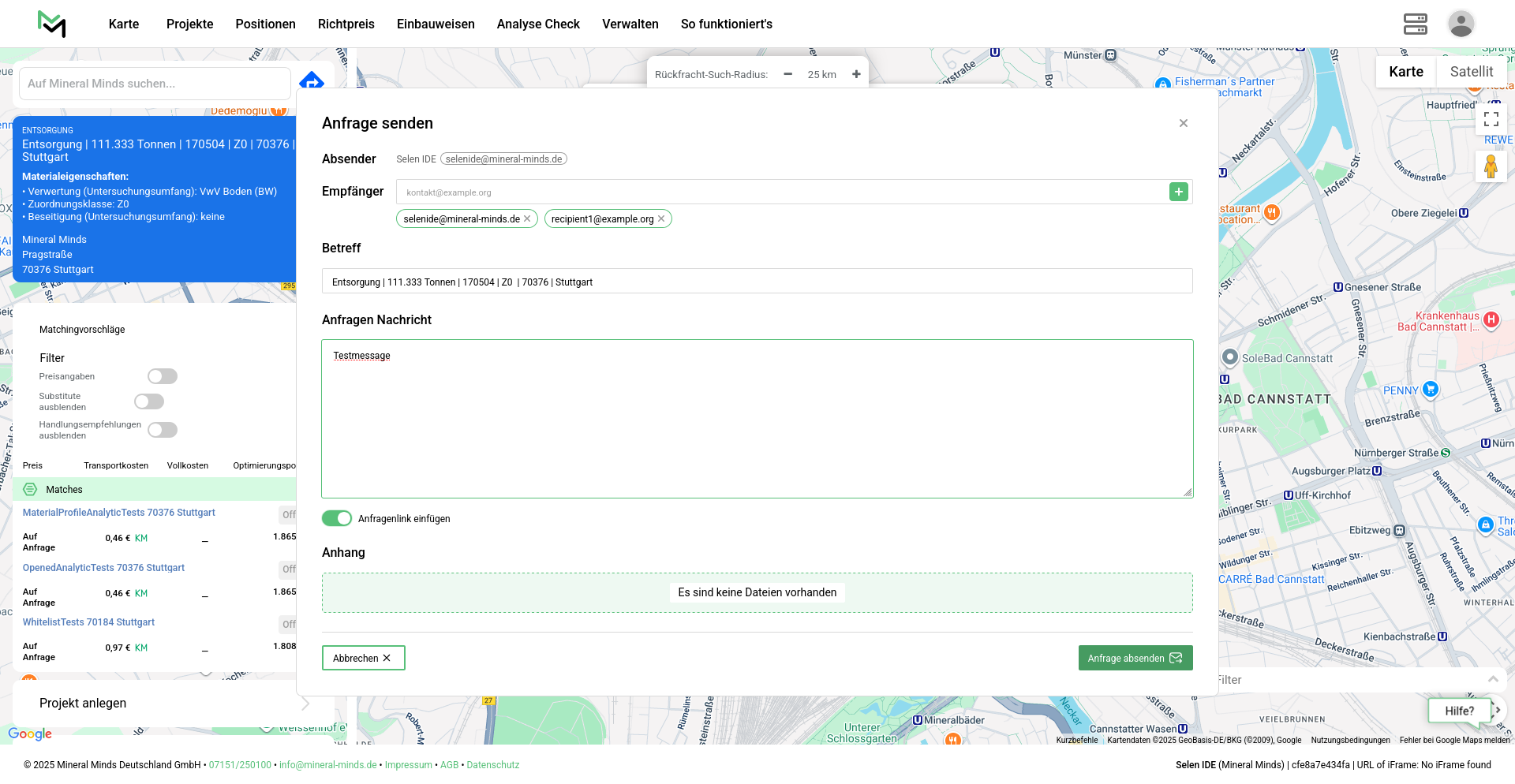Remove recipient1@example.org chip
The height and width of the screenshot is (784, 1515).
coord(661,219)
